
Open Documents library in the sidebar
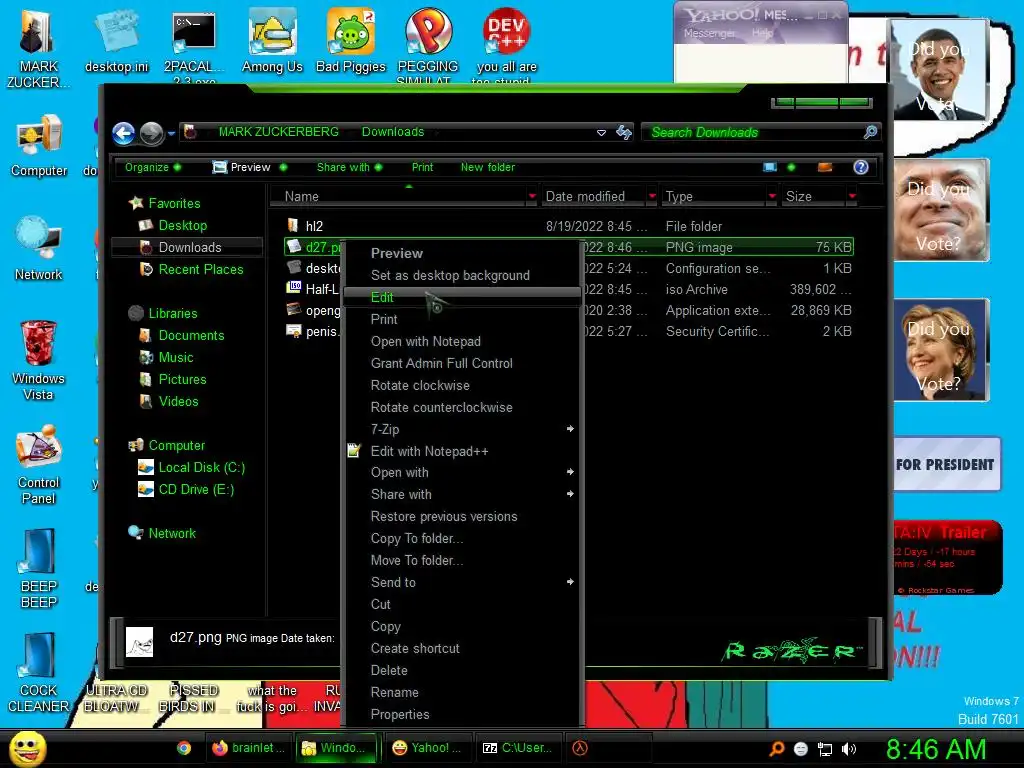coord(191,335)
